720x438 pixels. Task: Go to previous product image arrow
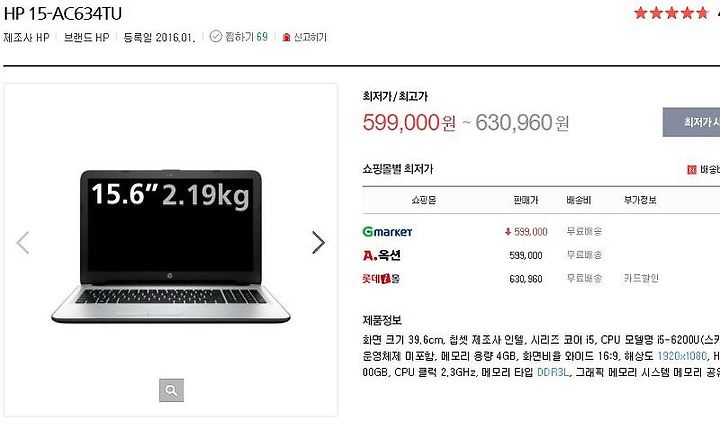22,242
